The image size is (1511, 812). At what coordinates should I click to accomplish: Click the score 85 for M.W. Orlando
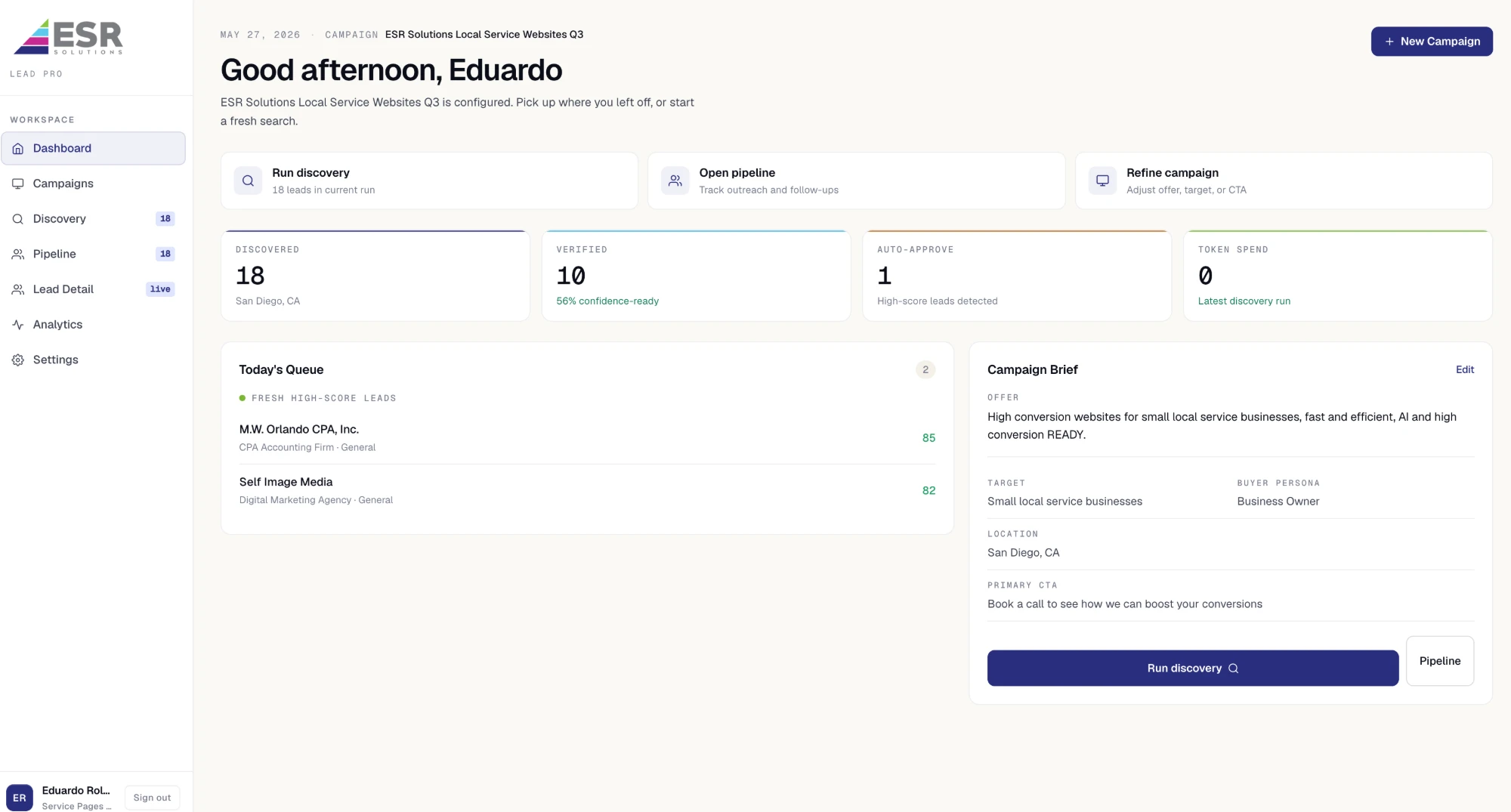click(x=929, y=438)
